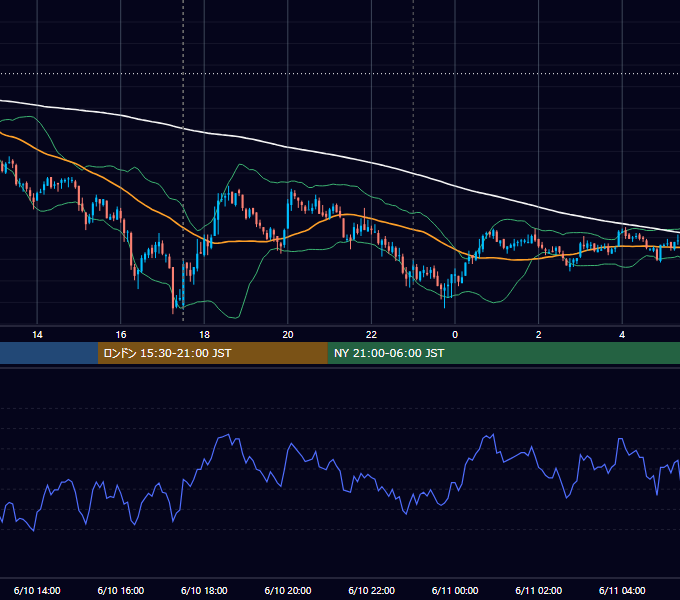The width and height of the screenshot is (680, 600).
Task: Click the 6/10 16:00 date label
Action: pyautogui.click(x=121, y=590)
